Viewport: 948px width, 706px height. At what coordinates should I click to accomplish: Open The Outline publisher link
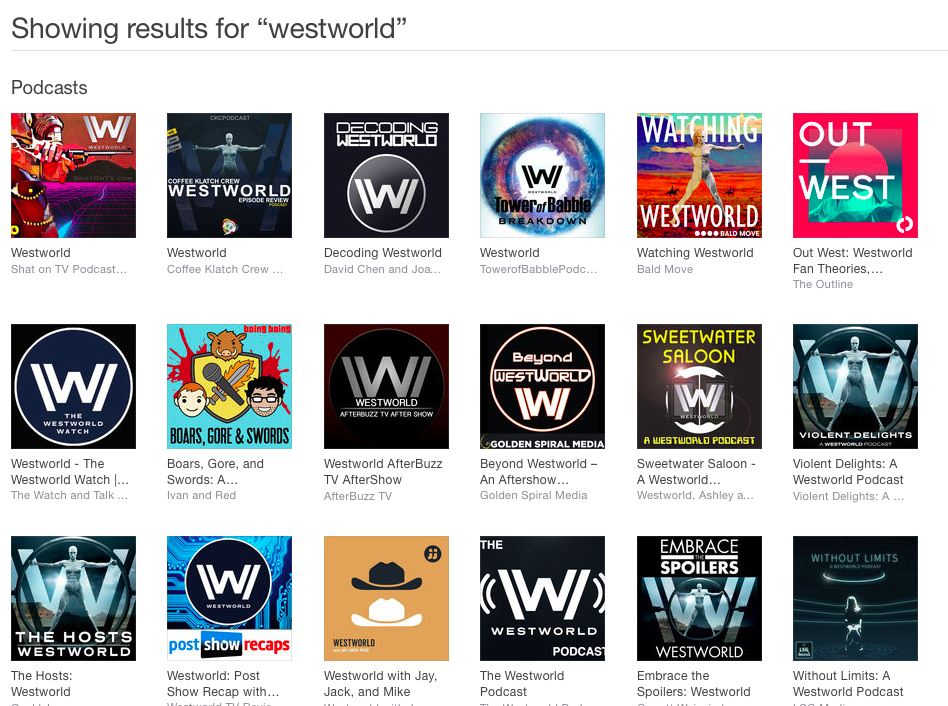pyautogui.click(x=823, y=285)
